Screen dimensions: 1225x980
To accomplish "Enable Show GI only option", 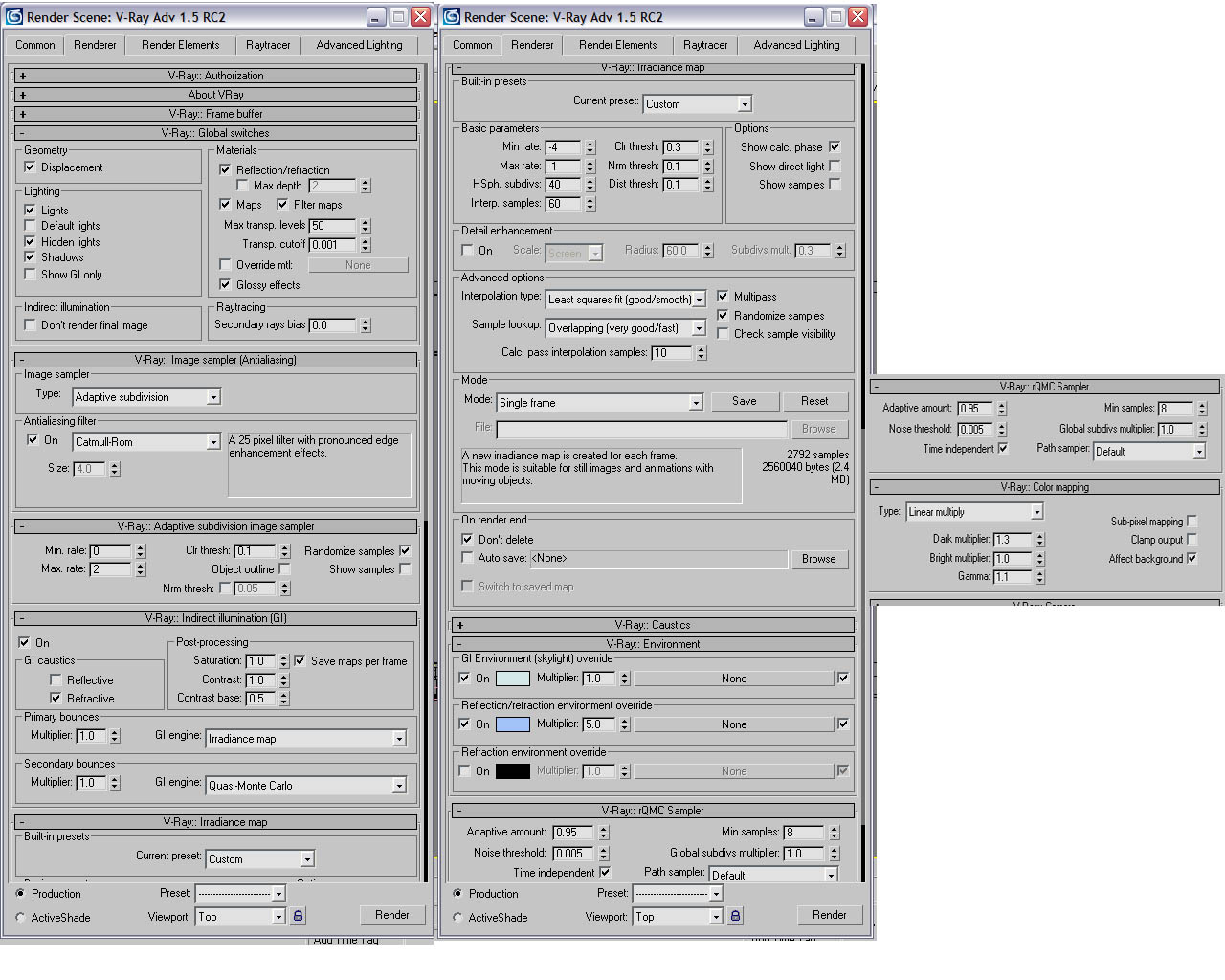I will tap(30, 275).
